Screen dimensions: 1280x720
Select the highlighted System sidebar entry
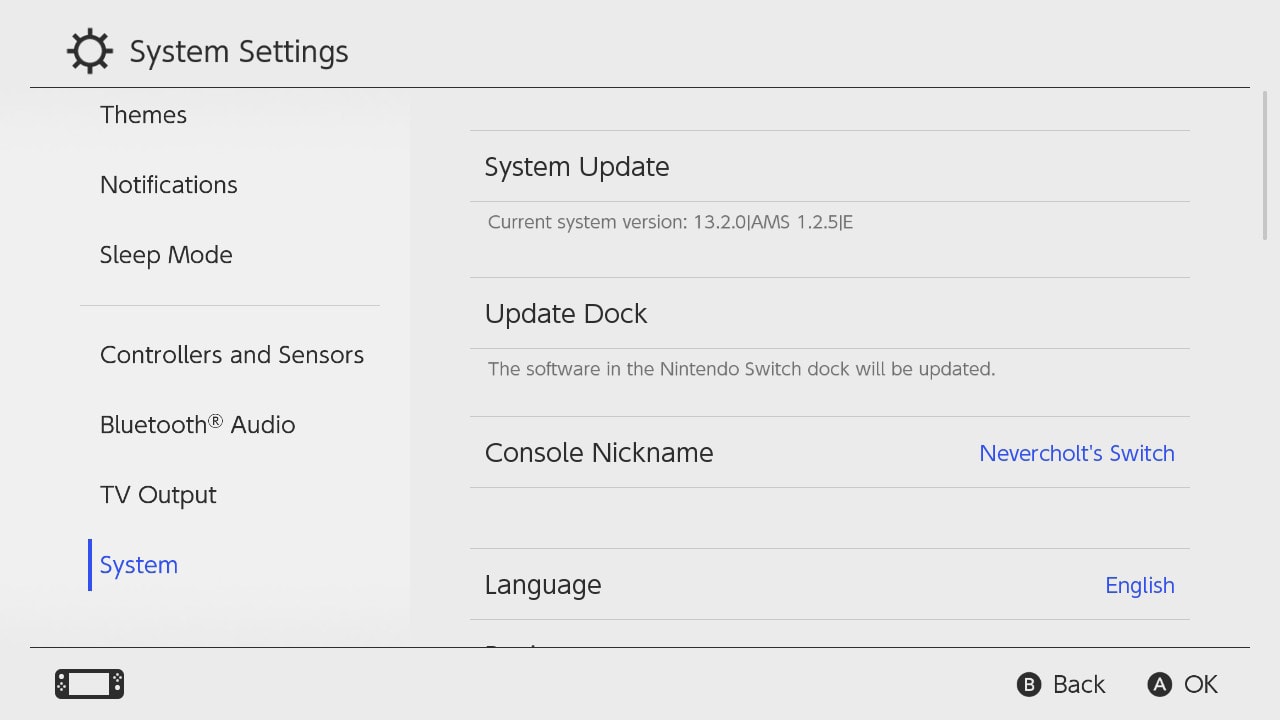138,564
